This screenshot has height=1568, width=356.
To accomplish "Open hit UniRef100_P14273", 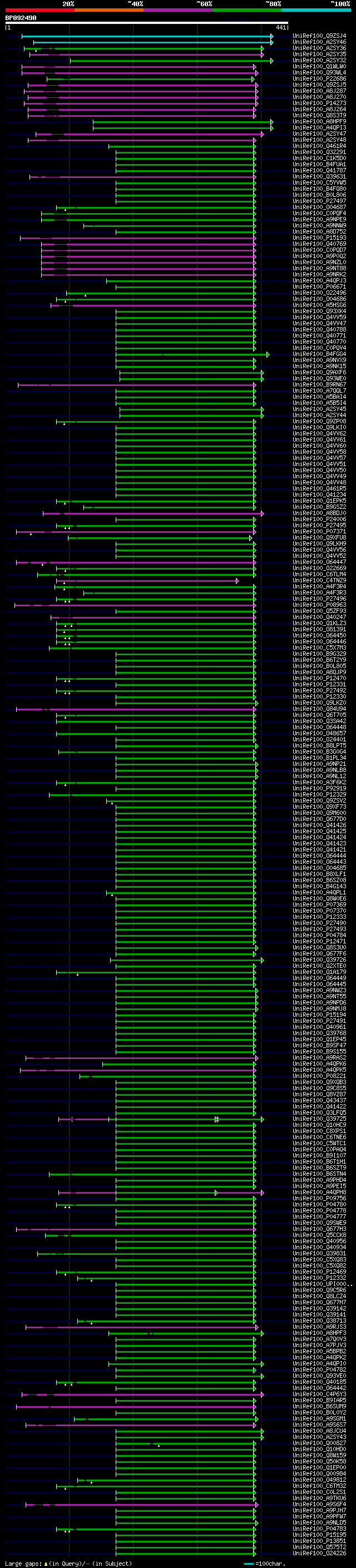I will (x=319, y=103).
